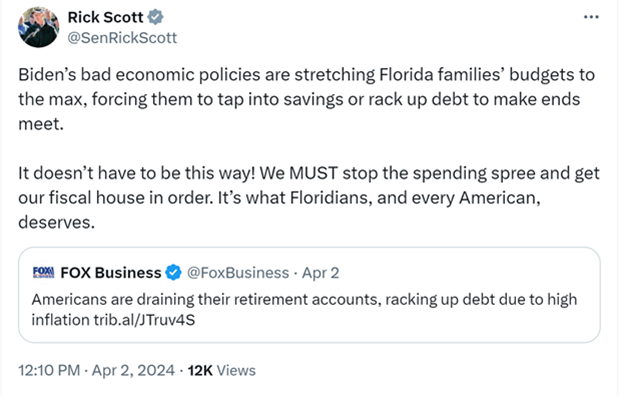Click the Views label
Viewport: 626px width, 396px height.
tap(236, 370)
